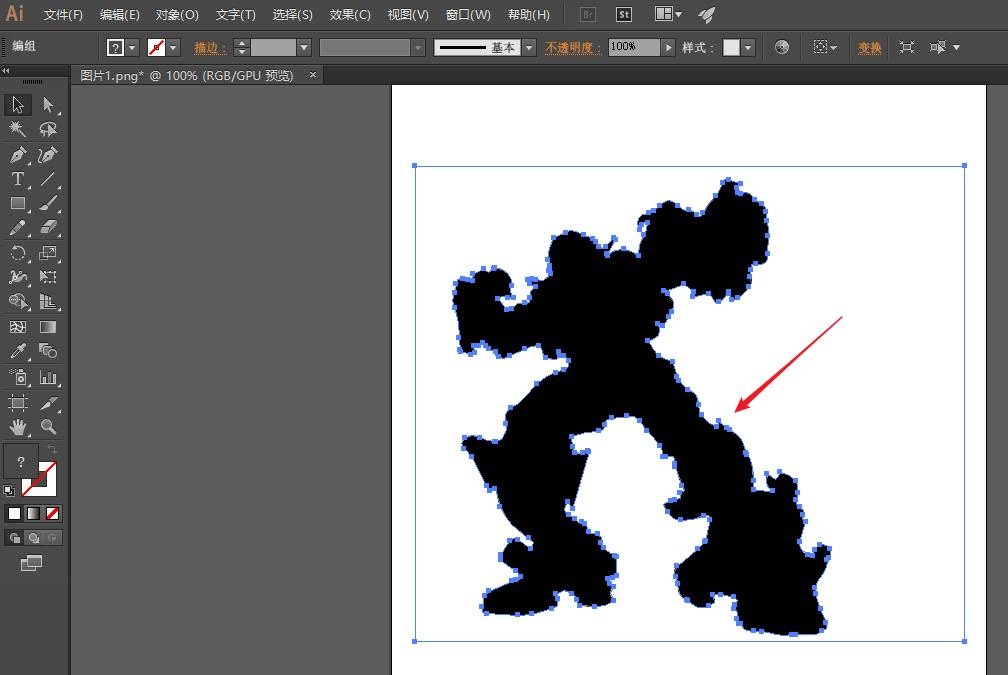Select the Curvature tool
Viewport: 1008px width, 675px height.
click(x=48, y=154)
